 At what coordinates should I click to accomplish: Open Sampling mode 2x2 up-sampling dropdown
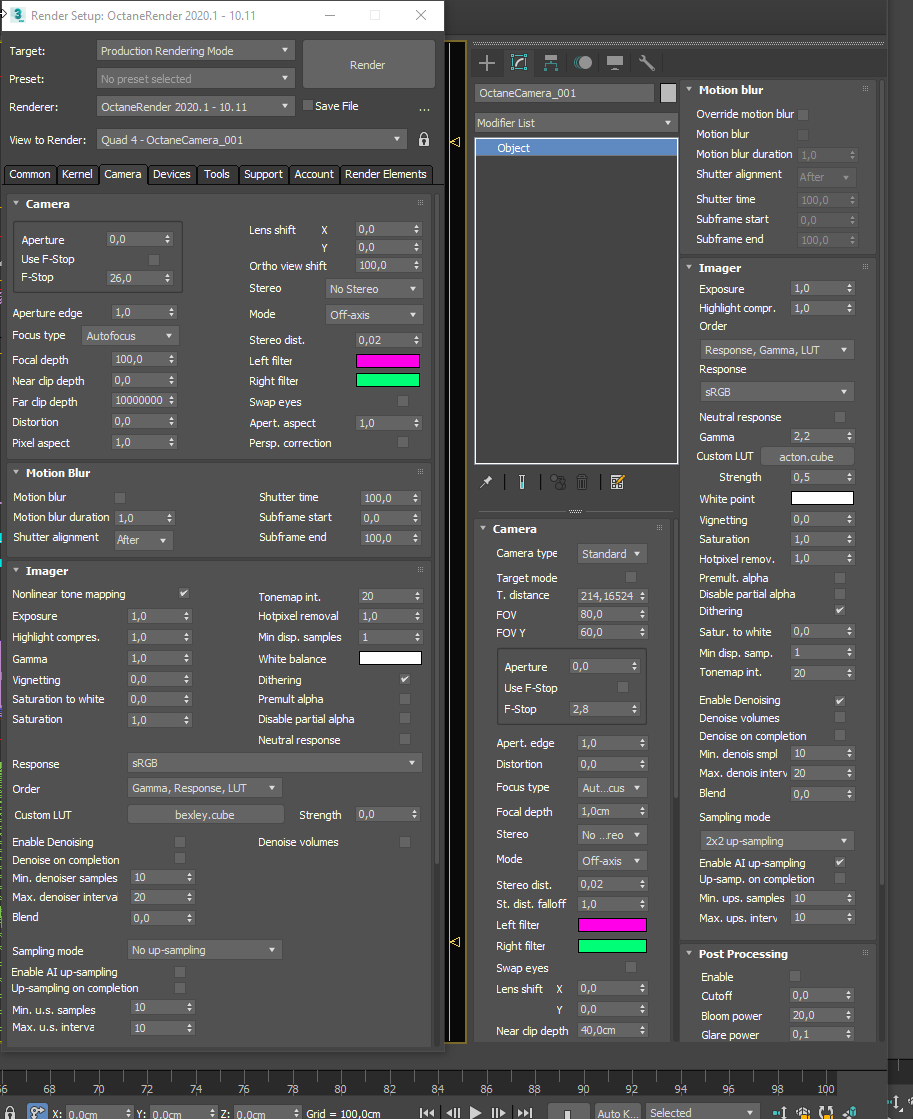777,841
